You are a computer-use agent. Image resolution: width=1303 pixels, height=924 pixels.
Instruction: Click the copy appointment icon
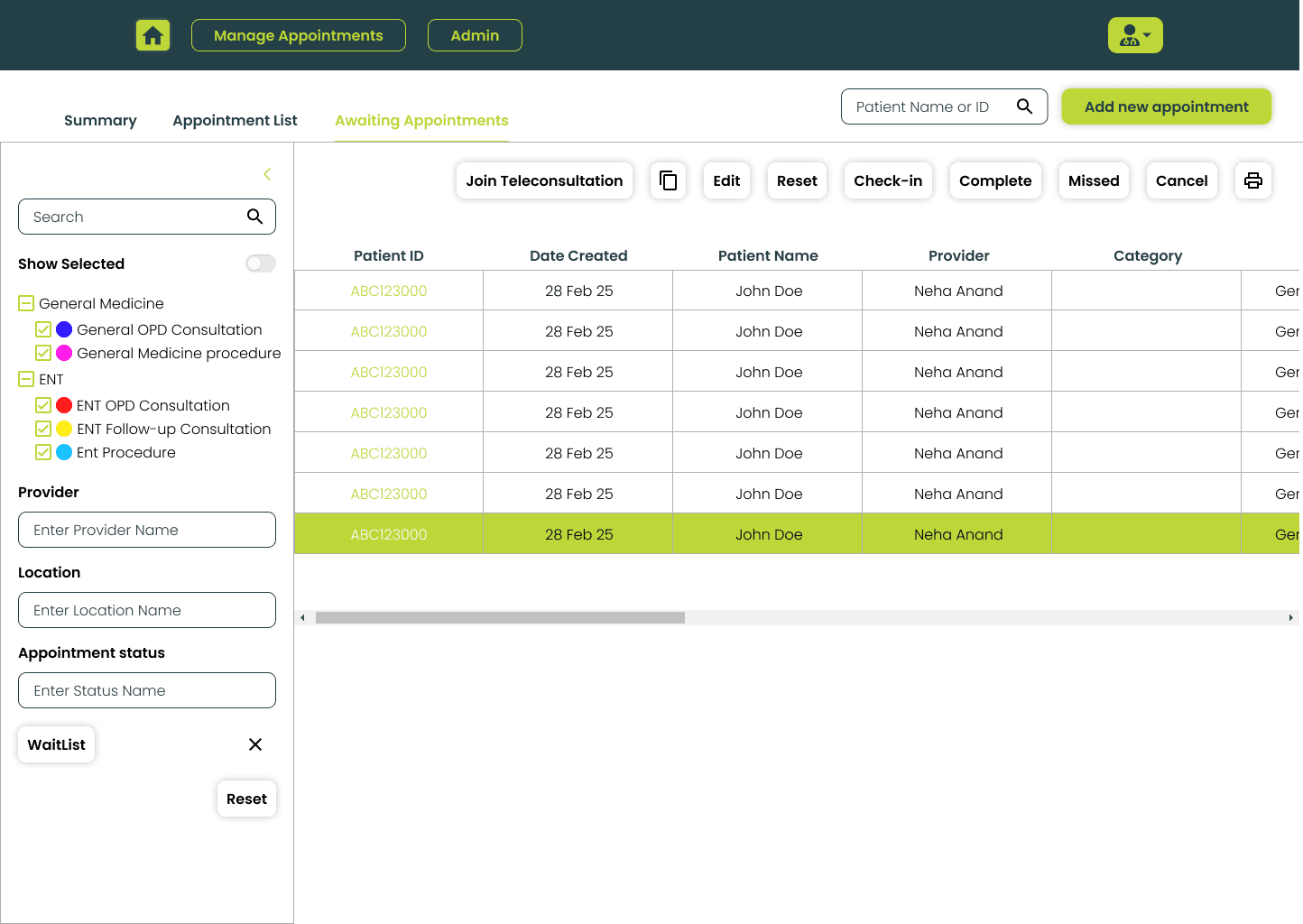coord(668,180)
